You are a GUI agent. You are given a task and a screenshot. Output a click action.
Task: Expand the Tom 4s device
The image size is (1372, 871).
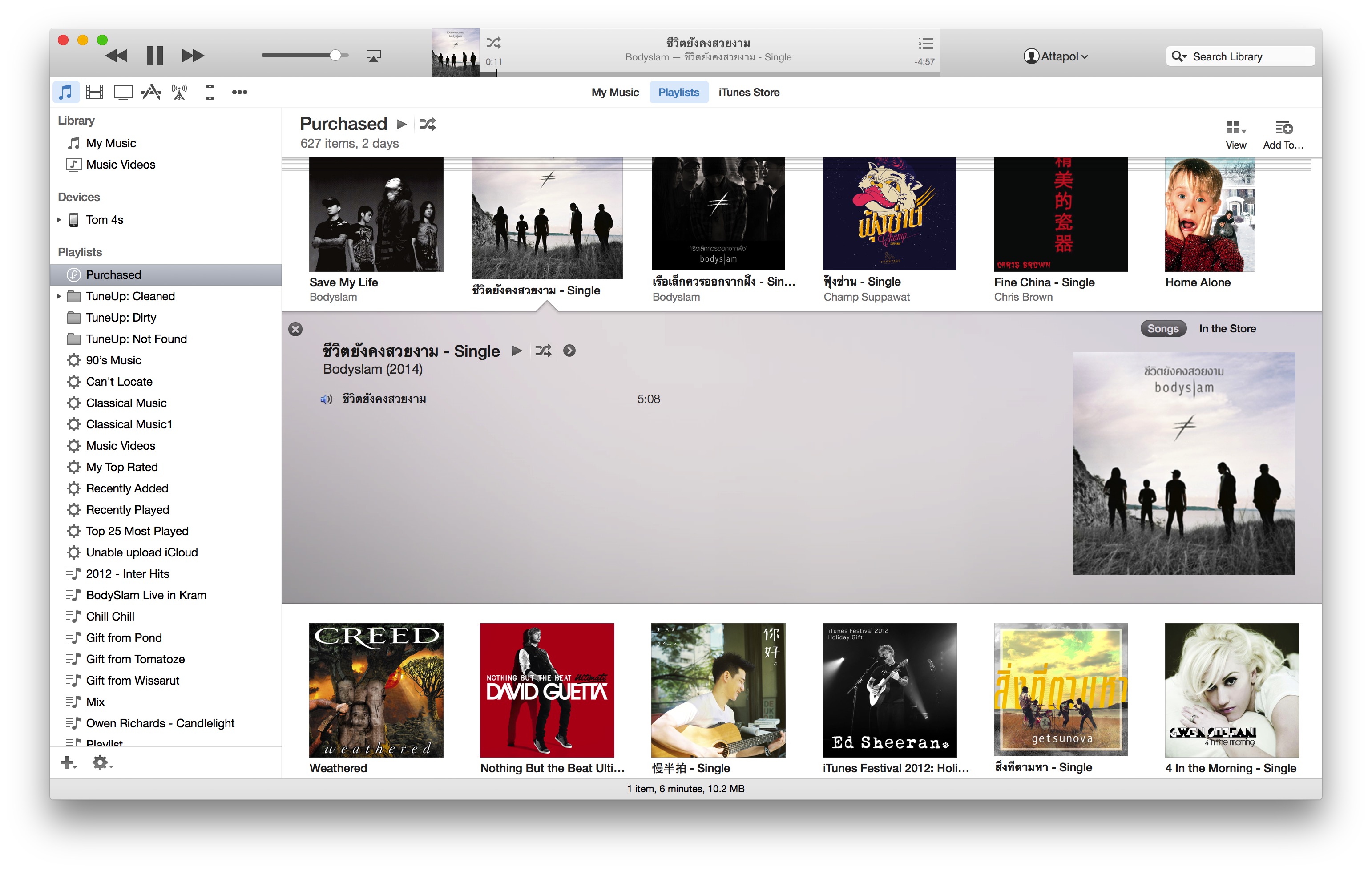pos(59,220)
